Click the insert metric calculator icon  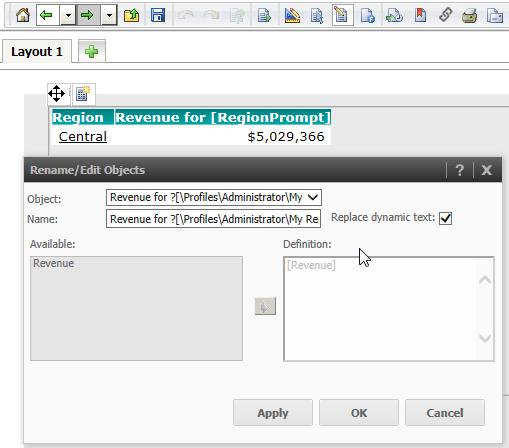(x=83, y=94)
